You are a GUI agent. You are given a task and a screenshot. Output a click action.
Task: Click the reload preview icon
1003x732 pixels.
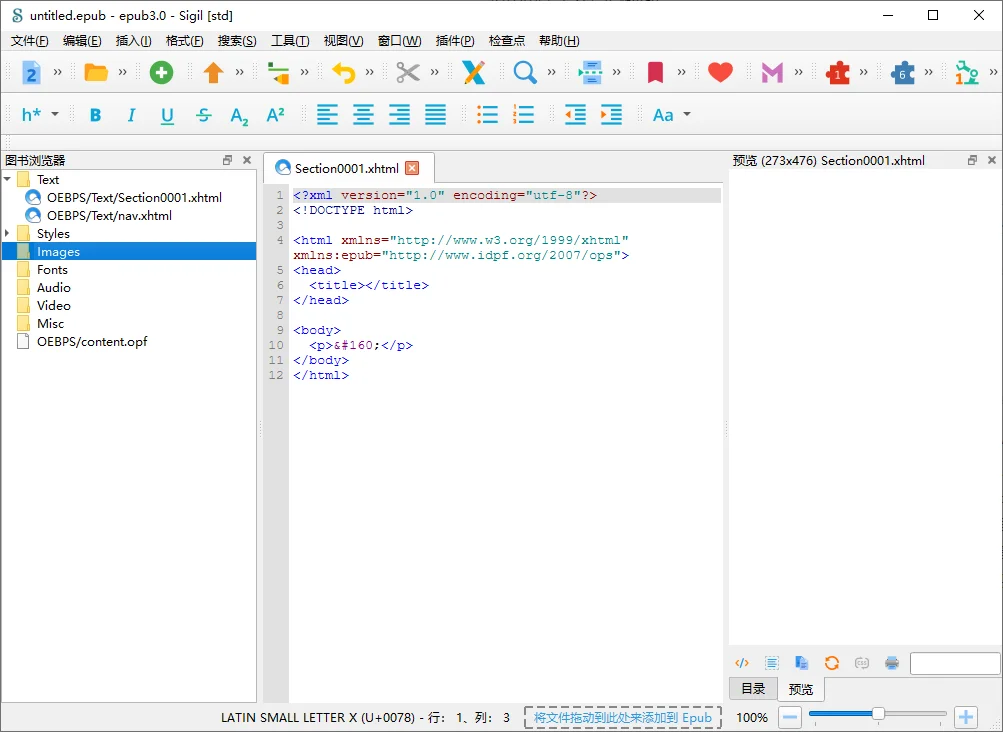832,663
